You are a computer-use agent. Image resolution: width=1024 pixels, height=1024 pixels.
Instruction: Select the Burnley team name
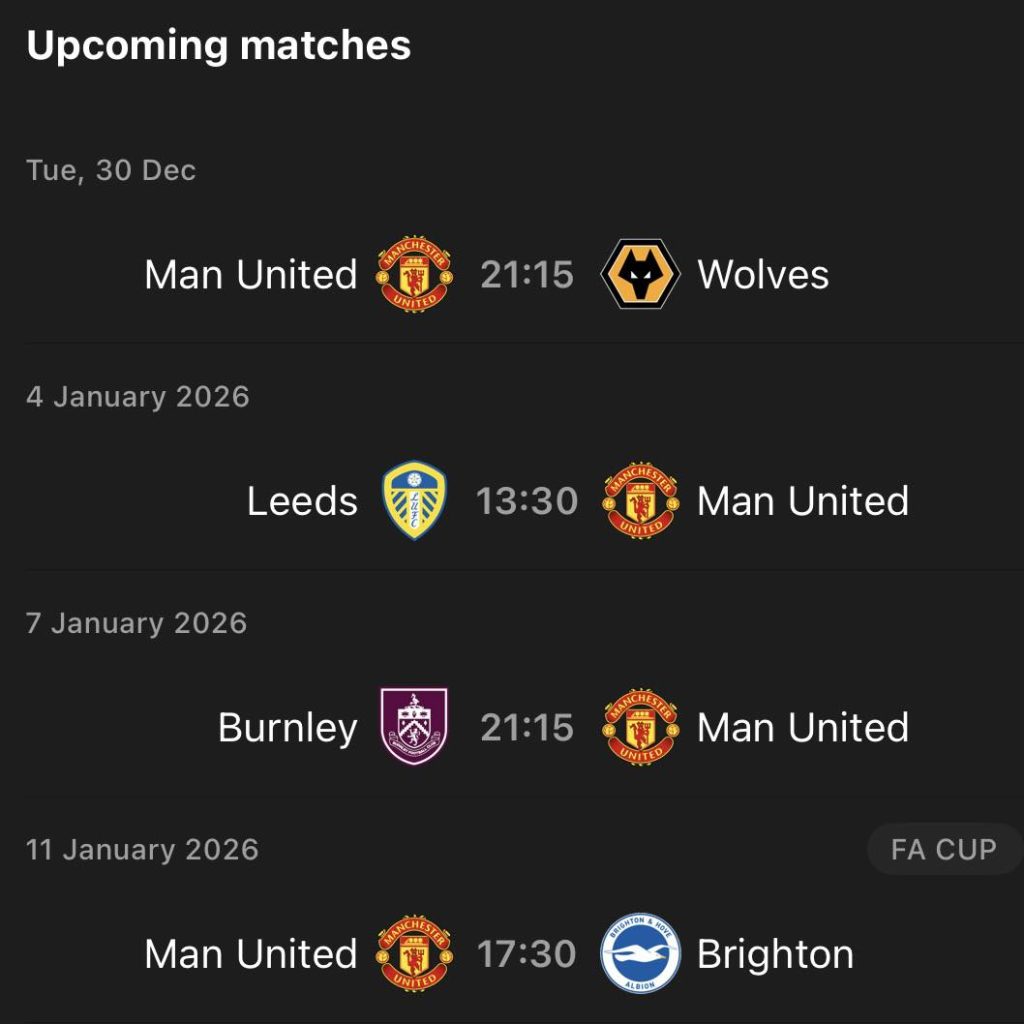287,727
